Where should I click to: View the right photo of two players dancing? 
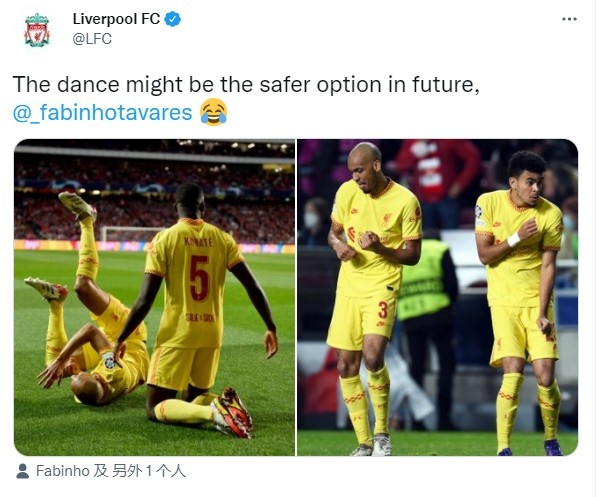coord(437,297)
